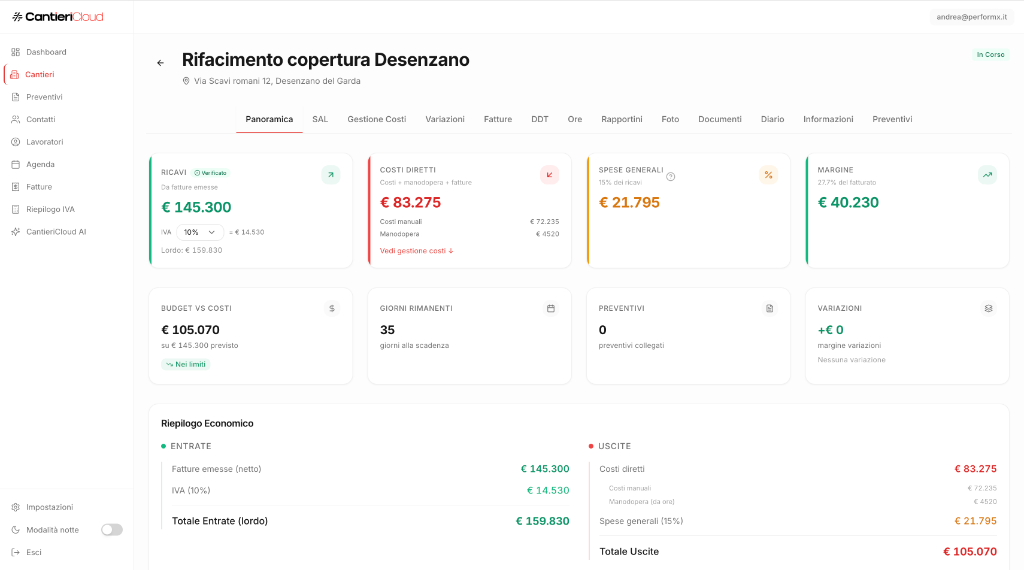
Task: Switch to the DDT tab
Action: point(539,119)
